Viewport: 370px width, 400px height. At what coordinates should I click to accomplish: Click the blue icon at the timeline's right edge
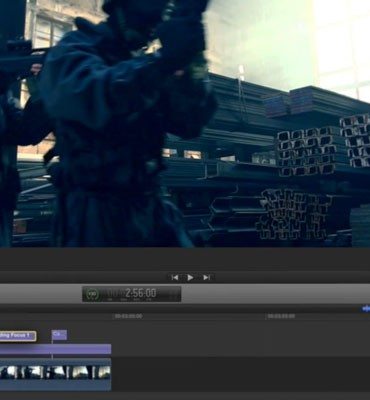pyautogui.click(x=366, y=309)
